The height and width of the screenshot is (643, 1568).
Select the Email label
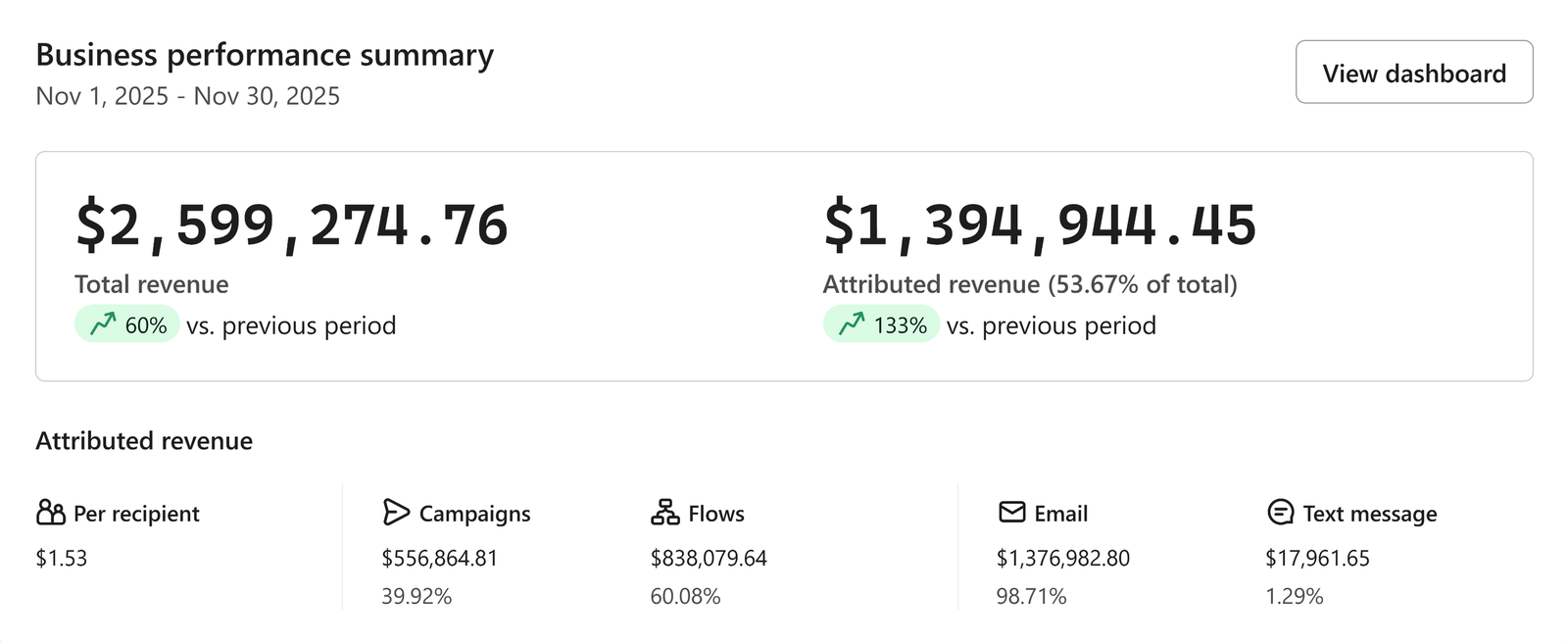1060,514
